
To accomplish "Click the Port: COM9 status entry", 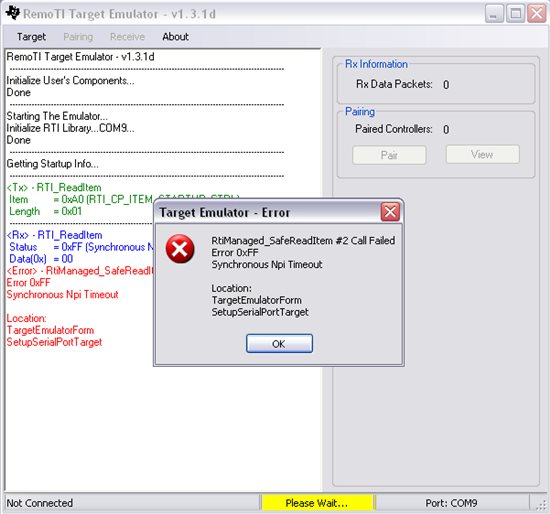I will 451,503.
